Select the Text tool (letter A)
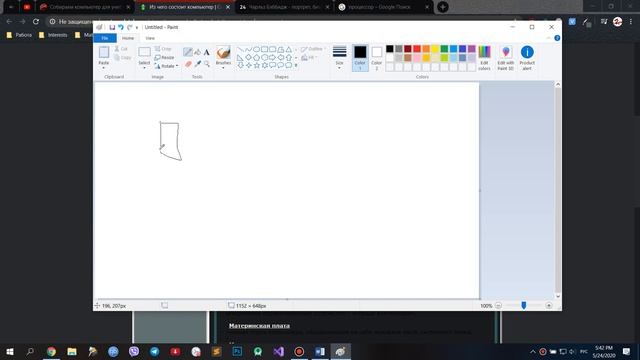 [x=207, y=52]
